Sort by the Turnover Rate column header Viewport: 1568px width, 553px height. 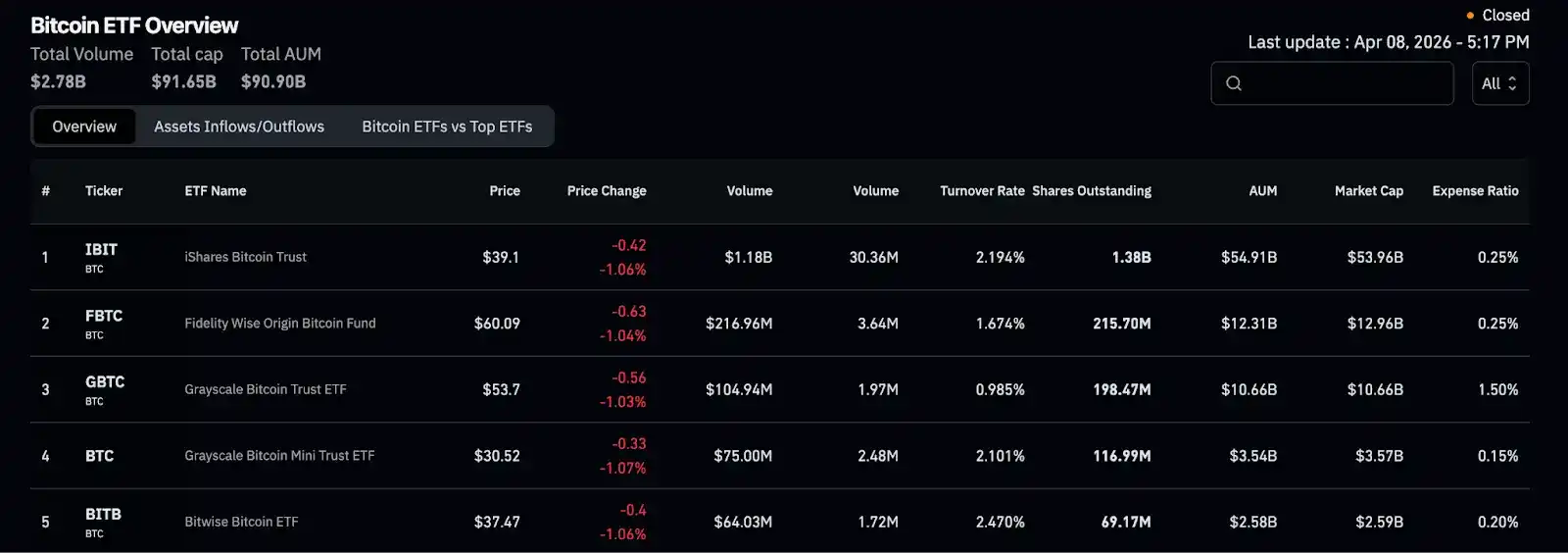982,191
